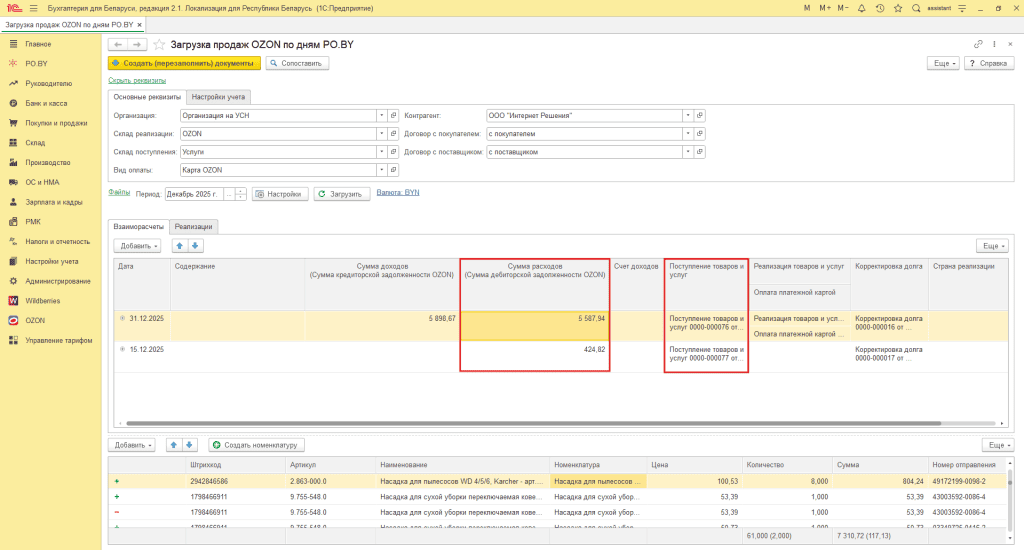The width and height of the screenshot is (1024, 550).
Task: Open Зарплата и кадры section
Action: [54, 202]
